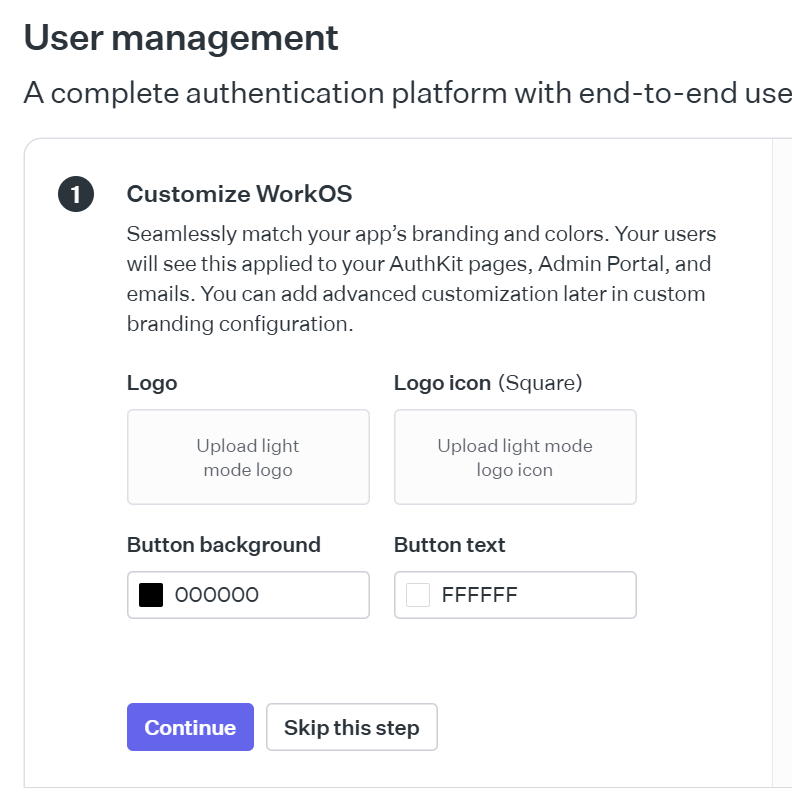Click Skip this step button
792x788 pixels.
(352, 727)
